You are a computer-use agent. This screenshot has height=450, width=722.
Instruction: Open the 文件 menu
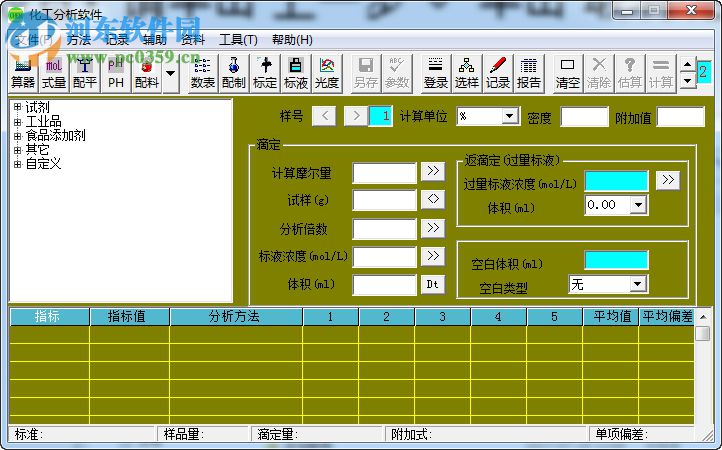pyautogui.click(x=34, y=40)
